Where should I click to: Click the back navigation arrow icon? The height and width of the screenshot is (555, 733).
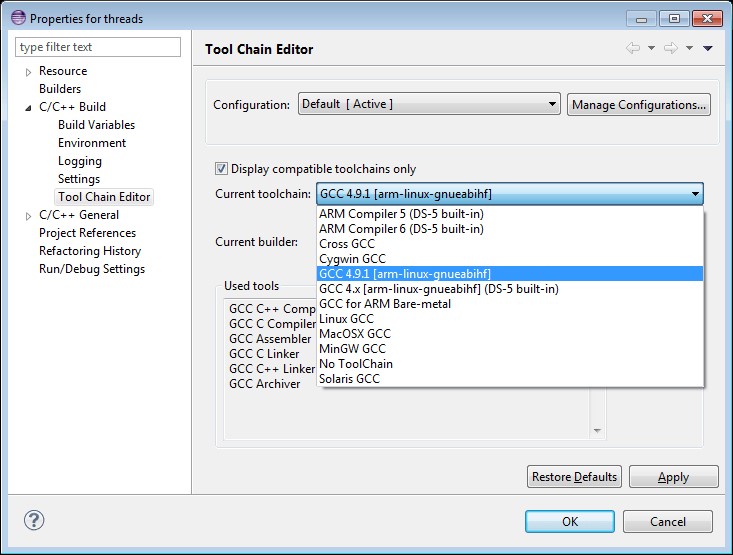tap(632, 48)
